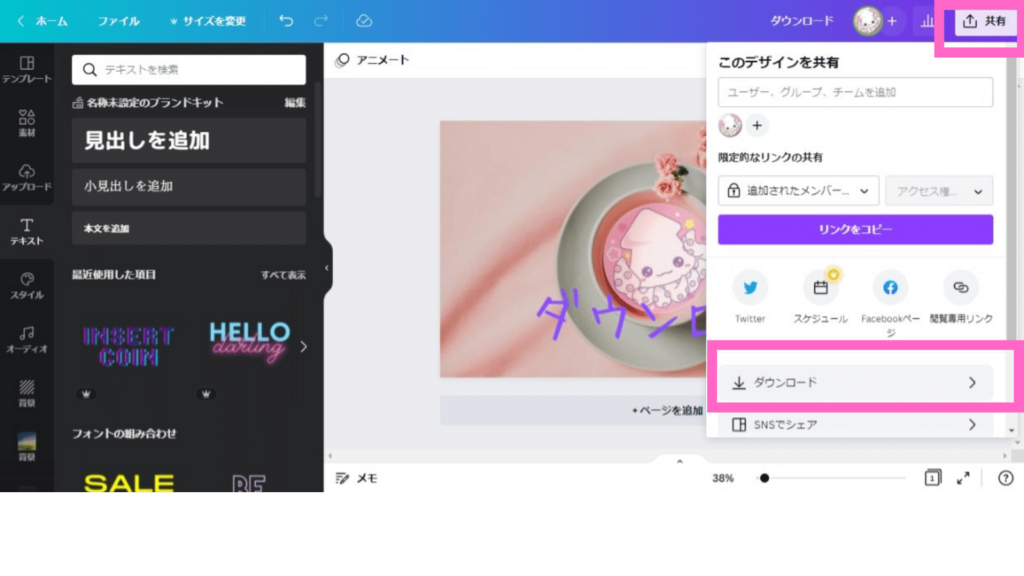
Task: Open the analytics bar chart icon
Action: pos(927,21)
